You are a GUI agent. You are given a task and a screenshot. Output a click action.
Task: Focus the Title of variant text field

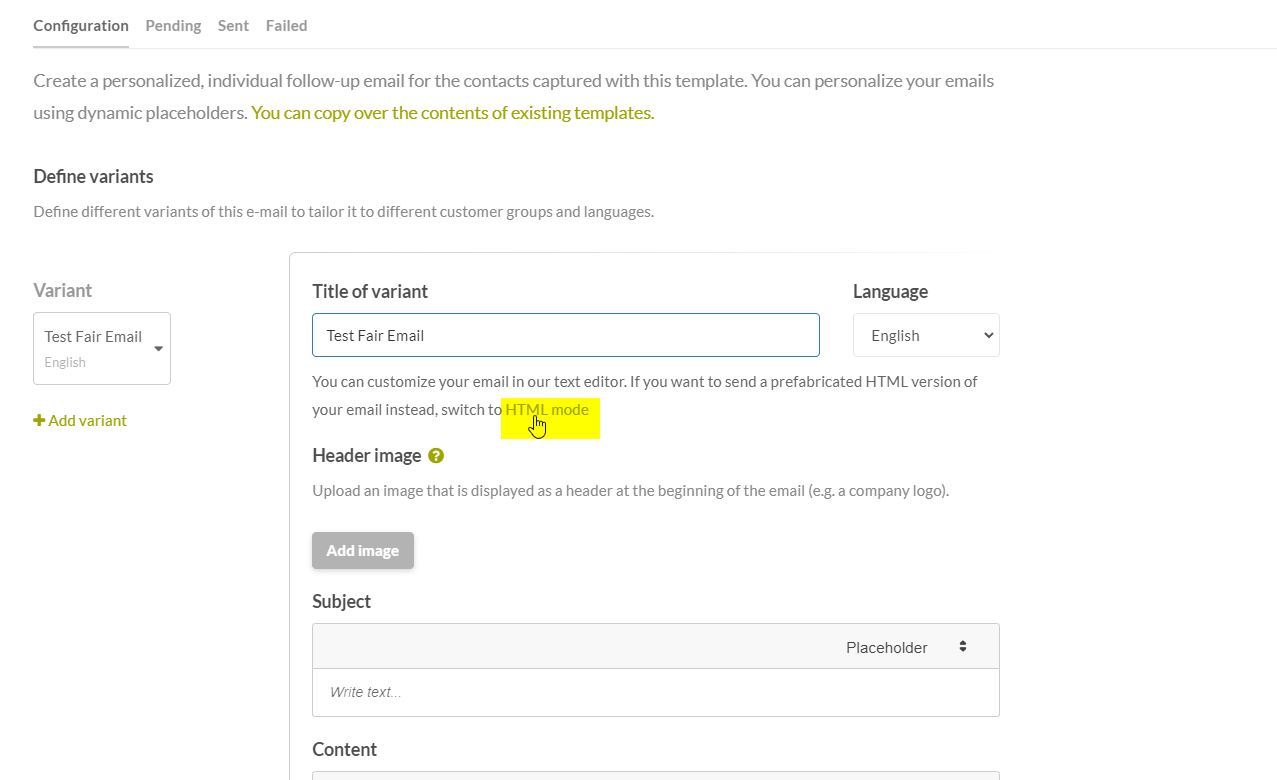pos(566,335)
